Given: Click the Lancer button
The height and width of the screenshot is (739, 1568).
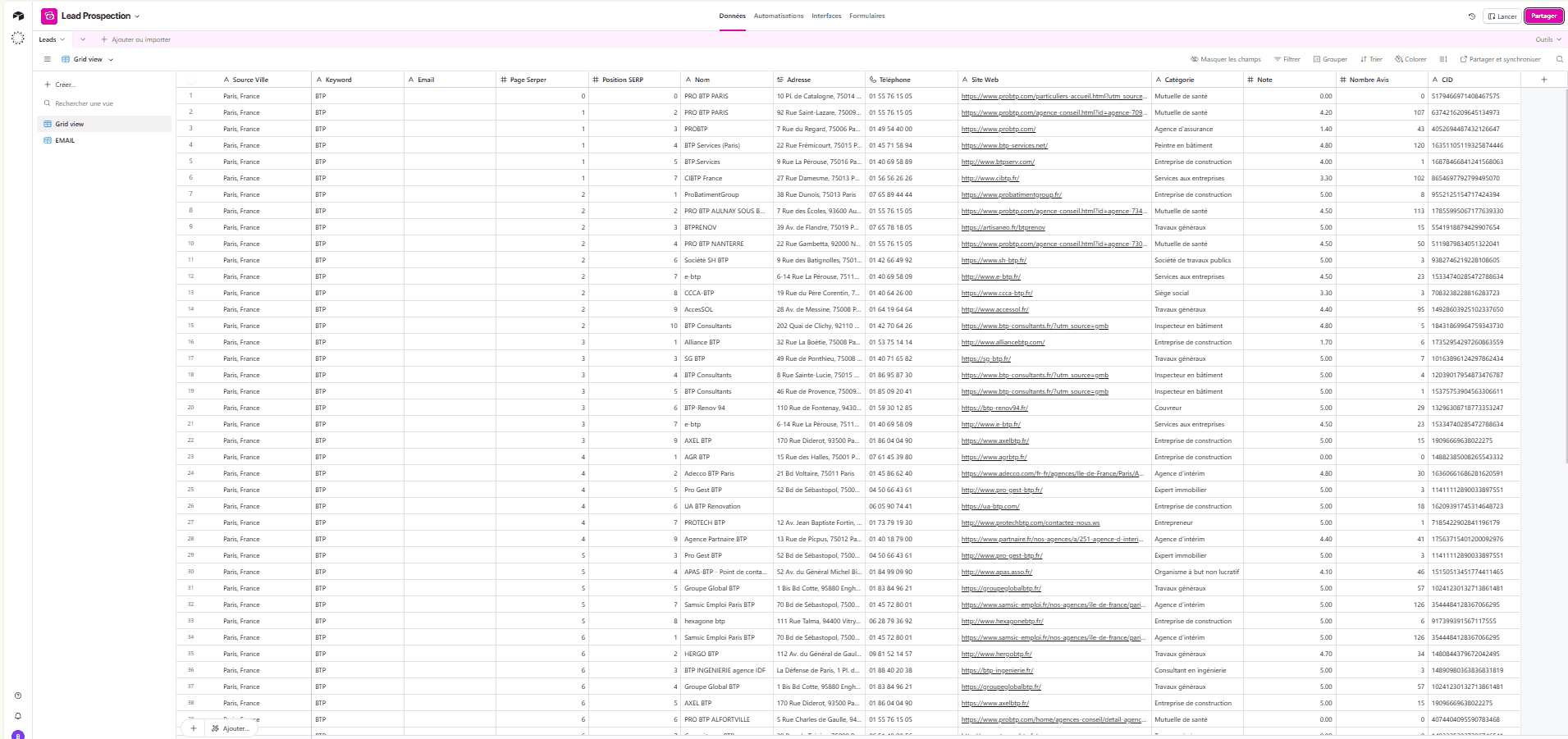Looking at the screenshot, I should point(1502,16).
